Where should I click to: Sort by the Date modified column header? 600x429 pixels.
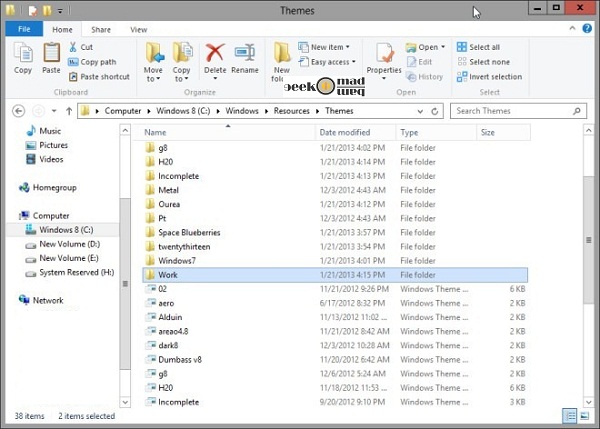point(355,132)
